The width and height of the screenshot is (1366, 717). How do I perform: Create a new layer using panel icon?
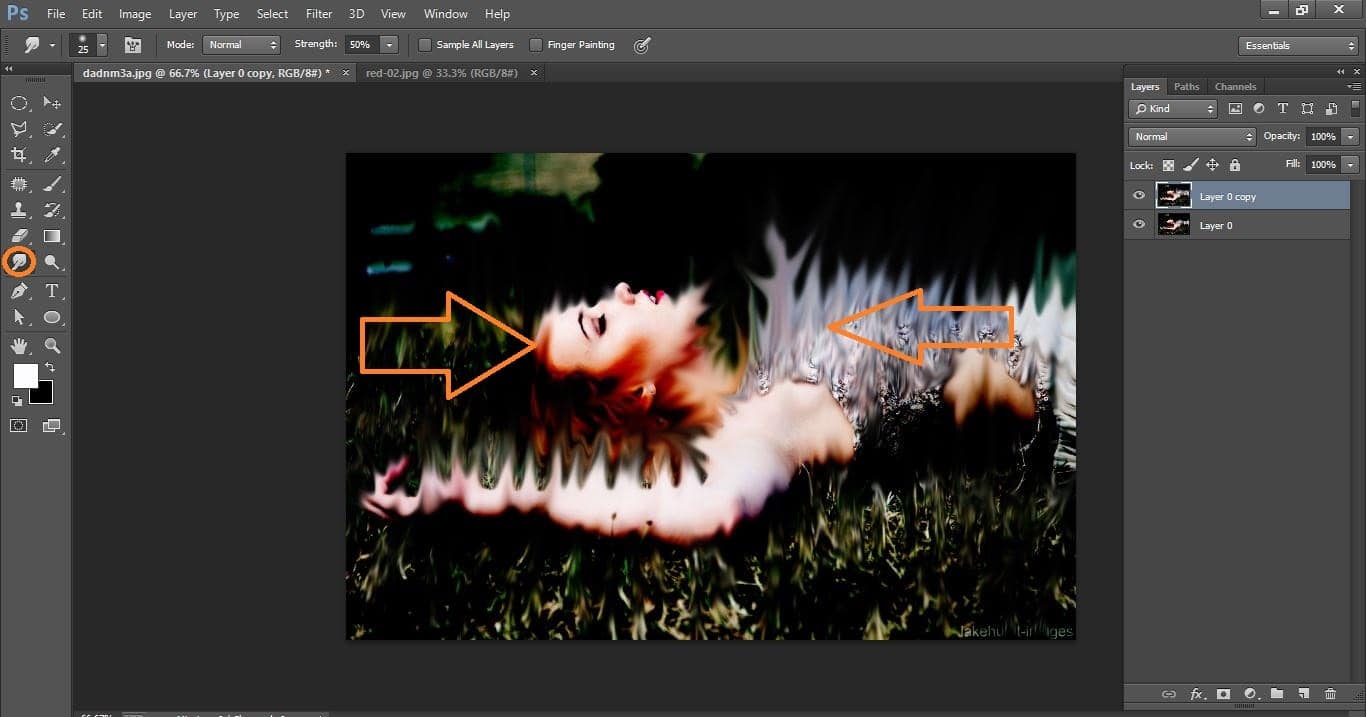[1303, 694]
